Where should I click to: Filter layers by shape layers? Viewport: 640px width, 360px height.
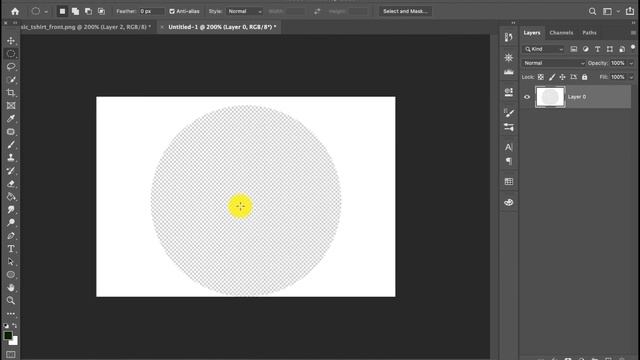[609, 49]
